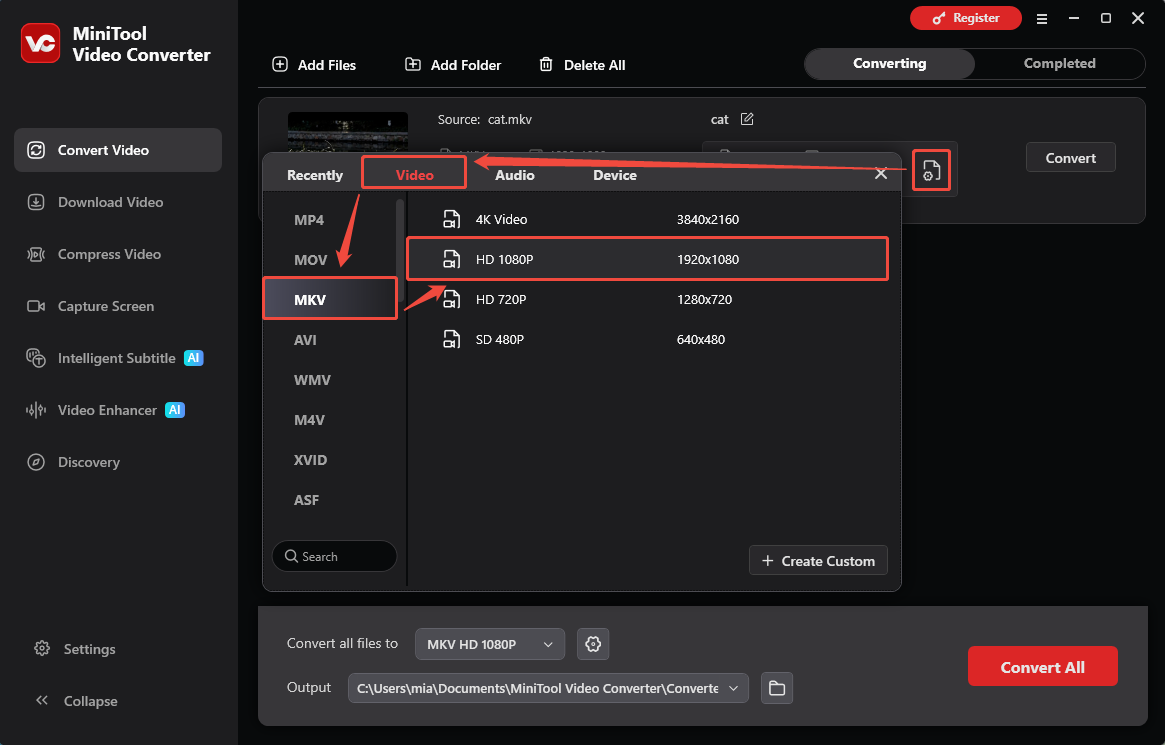Click the AI badge beside Video Enhancer

[175, 410]
